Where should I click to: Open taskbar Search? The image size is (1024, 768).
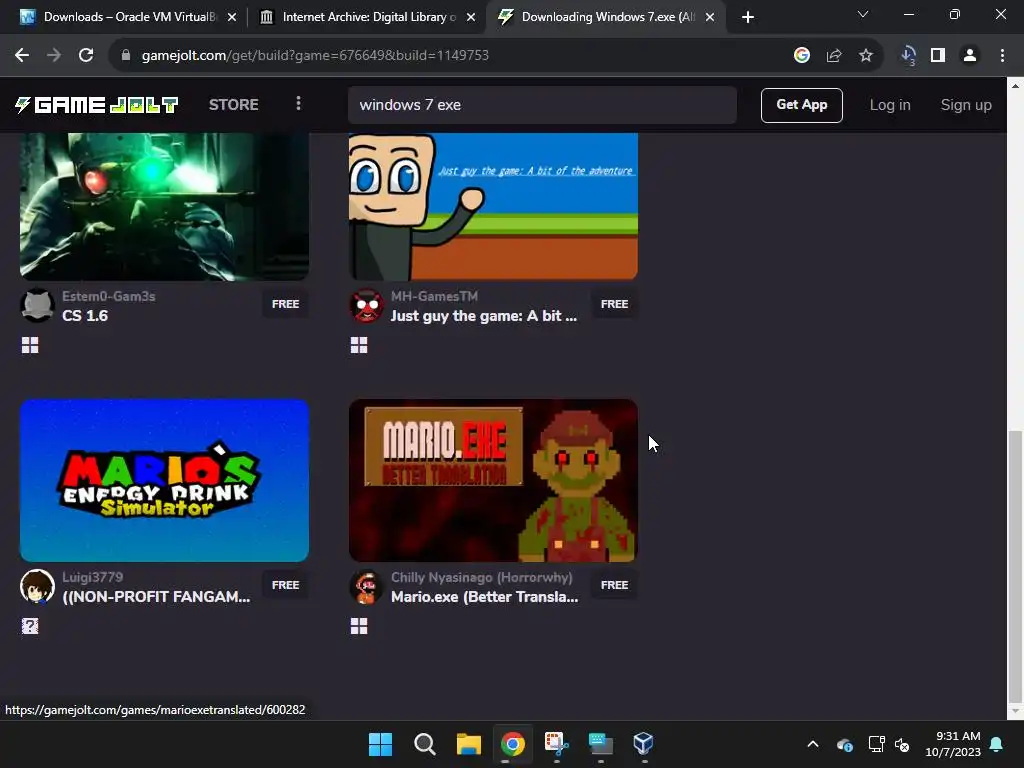click(424, 744)
